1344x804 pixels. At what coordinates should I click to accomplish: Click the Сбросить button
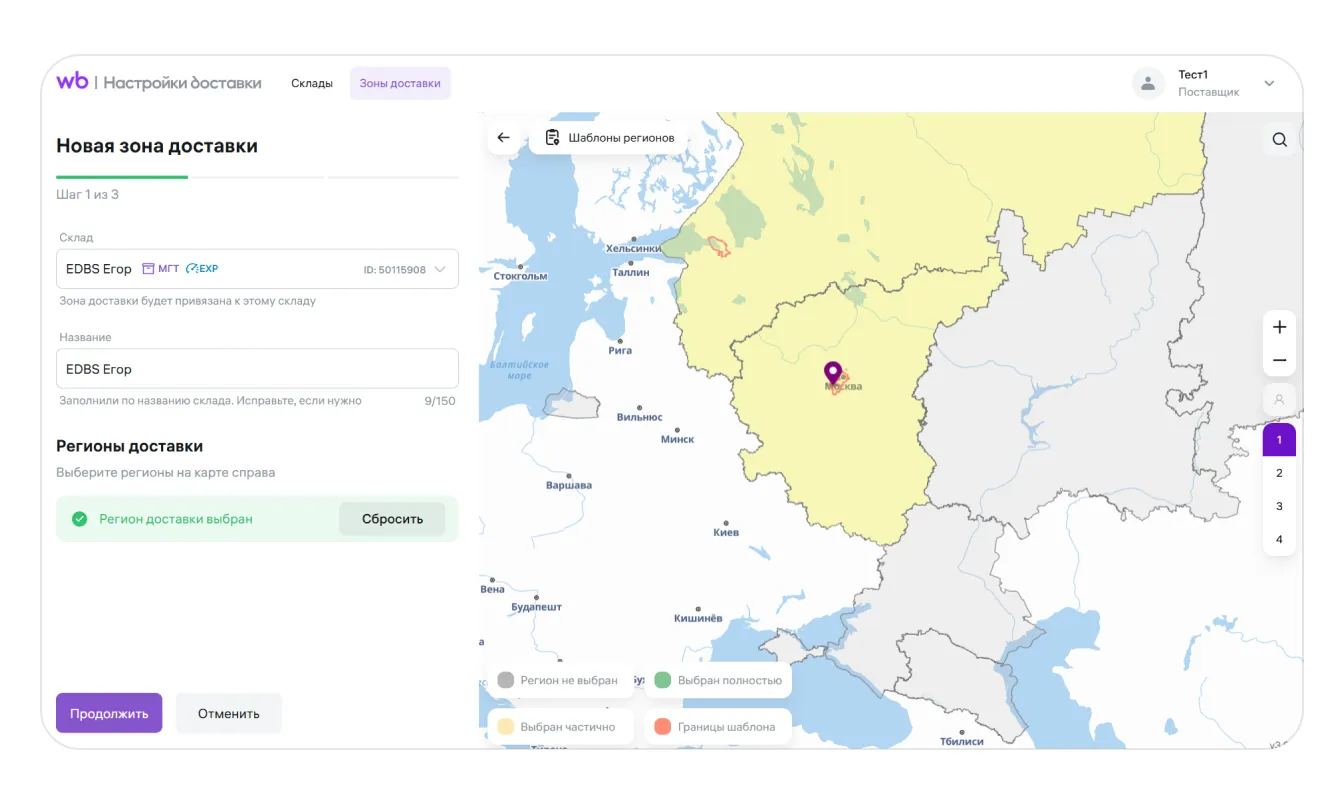pyautogui.click(x=392, y=519)
